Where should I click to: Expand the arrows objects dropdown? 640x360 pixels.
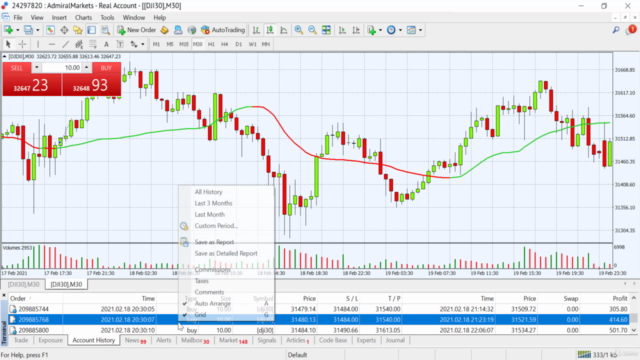click(142, 44)
